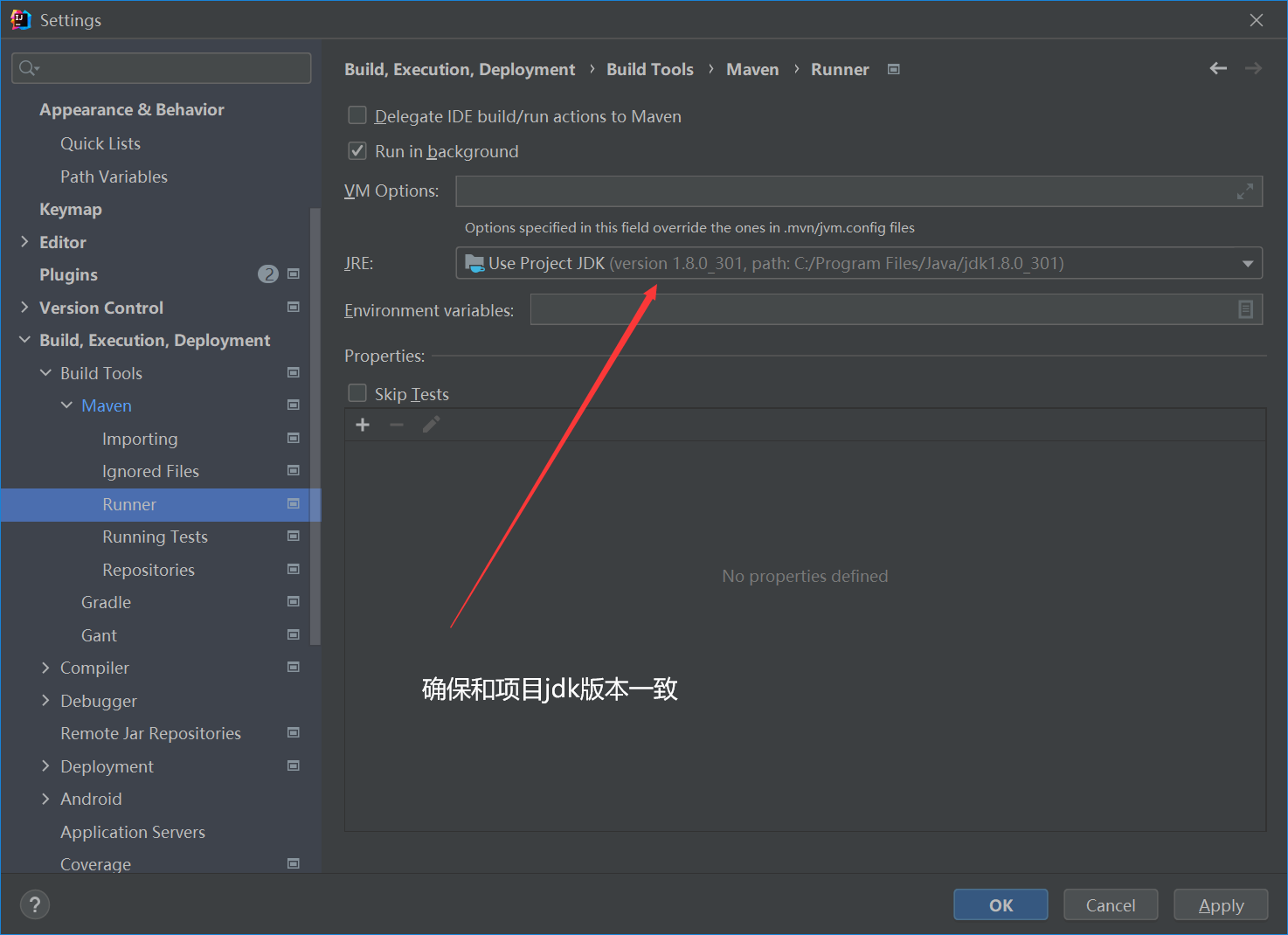Click the project icon on Ignored Files row
This screenshot has width=1288, height=935.
point(294,470)
